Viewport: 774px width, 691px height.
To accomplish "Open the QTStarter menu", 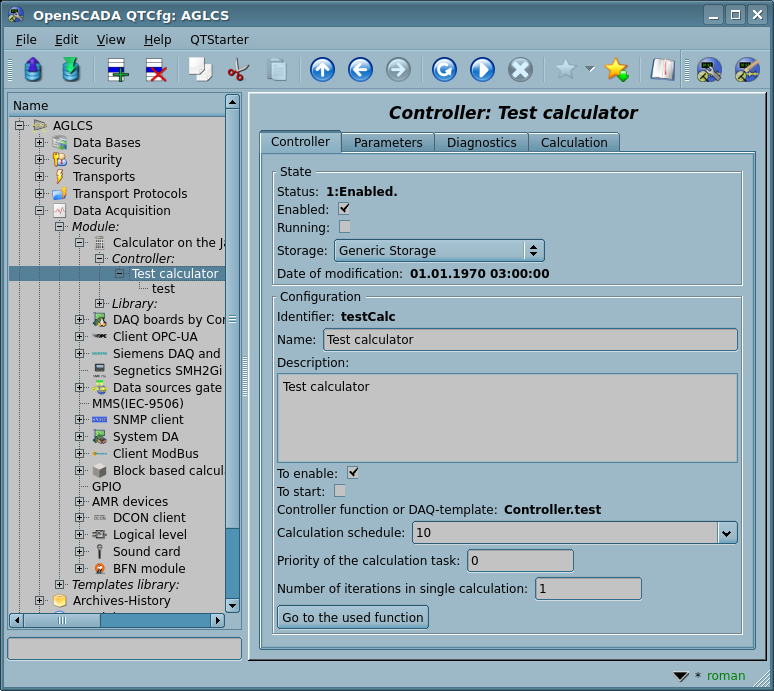I will pyautogui.click(x=219, y=39).
